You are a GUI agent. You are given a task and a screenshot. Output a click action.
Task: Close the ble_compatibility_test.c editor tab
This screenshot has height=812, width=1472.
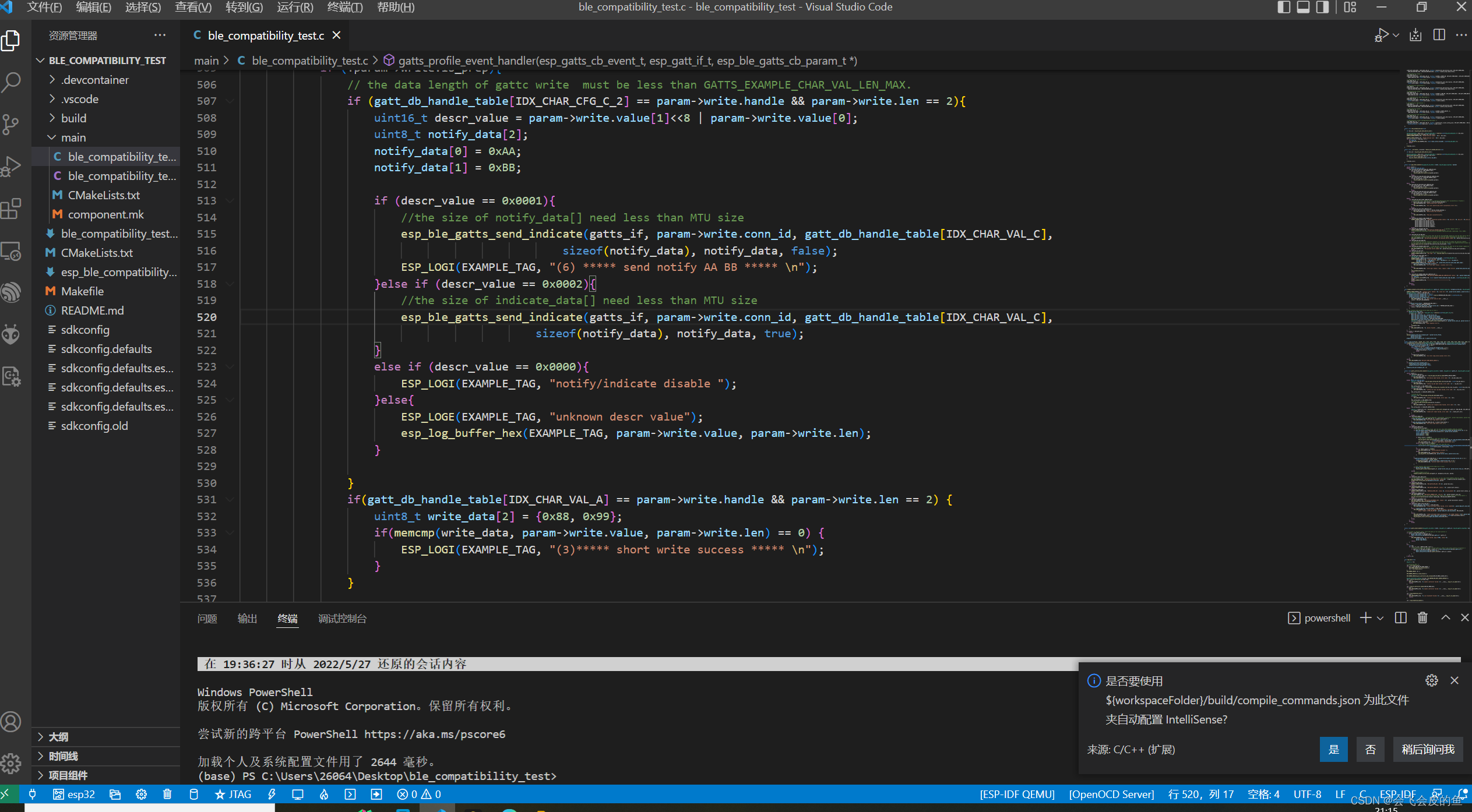point(336,36)
